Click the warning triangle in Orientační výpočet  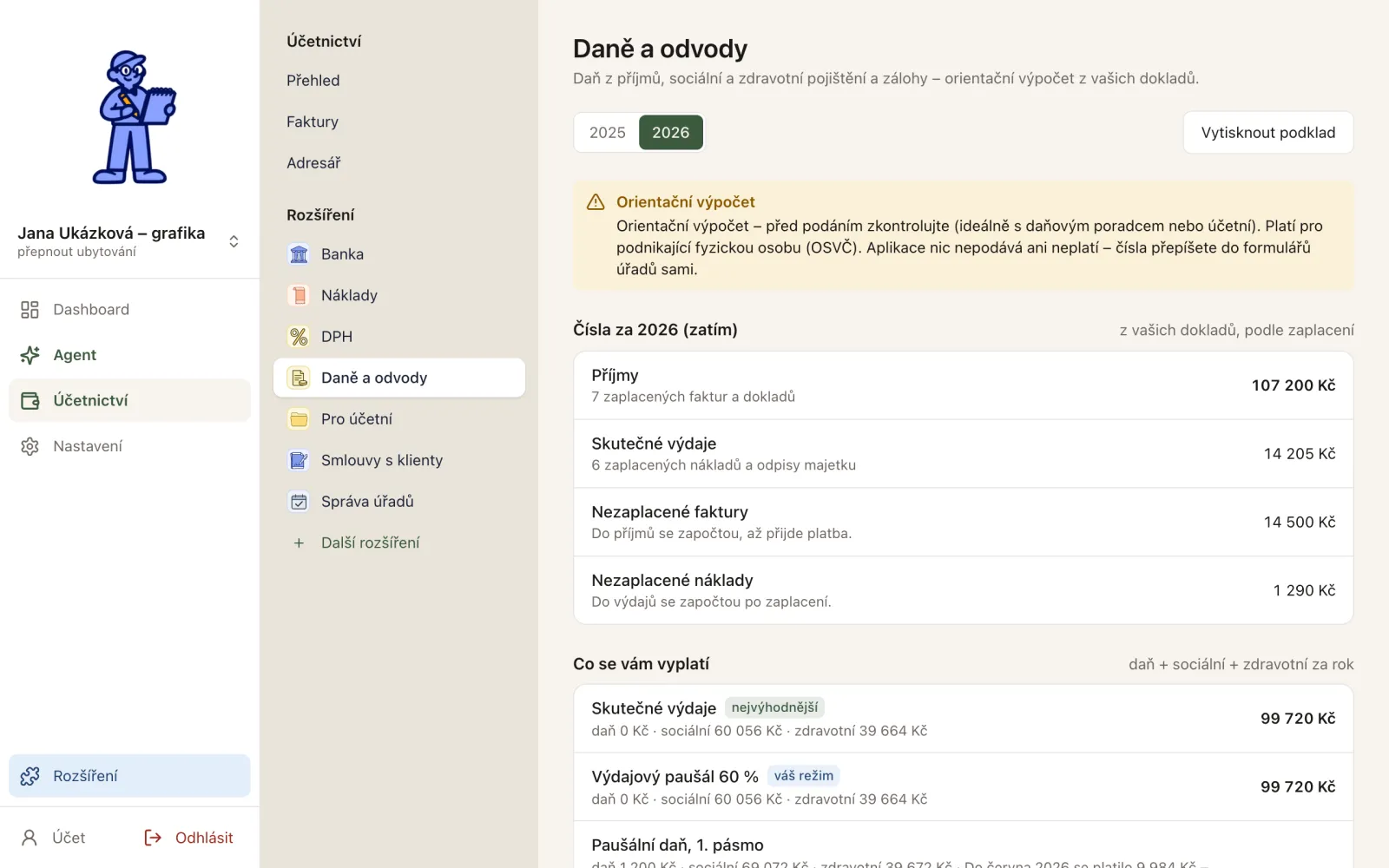596,202
